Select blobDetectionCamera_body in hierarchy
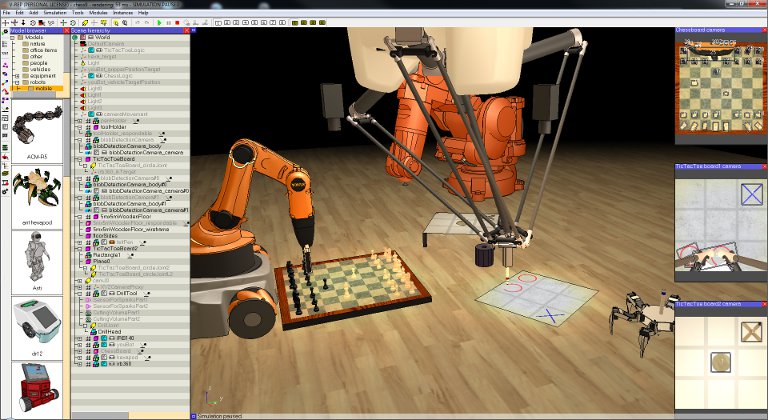 (127, 146)
